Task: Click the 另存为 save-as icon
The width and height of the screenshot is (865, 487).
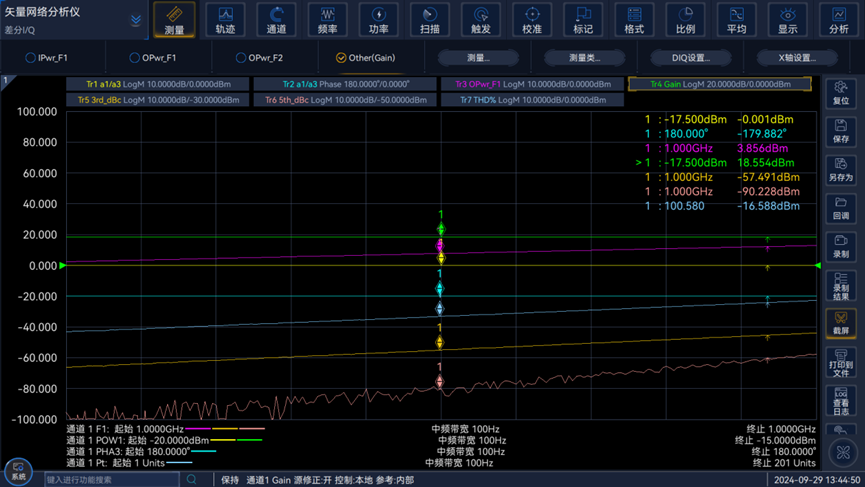Action: tap(841, 170)
